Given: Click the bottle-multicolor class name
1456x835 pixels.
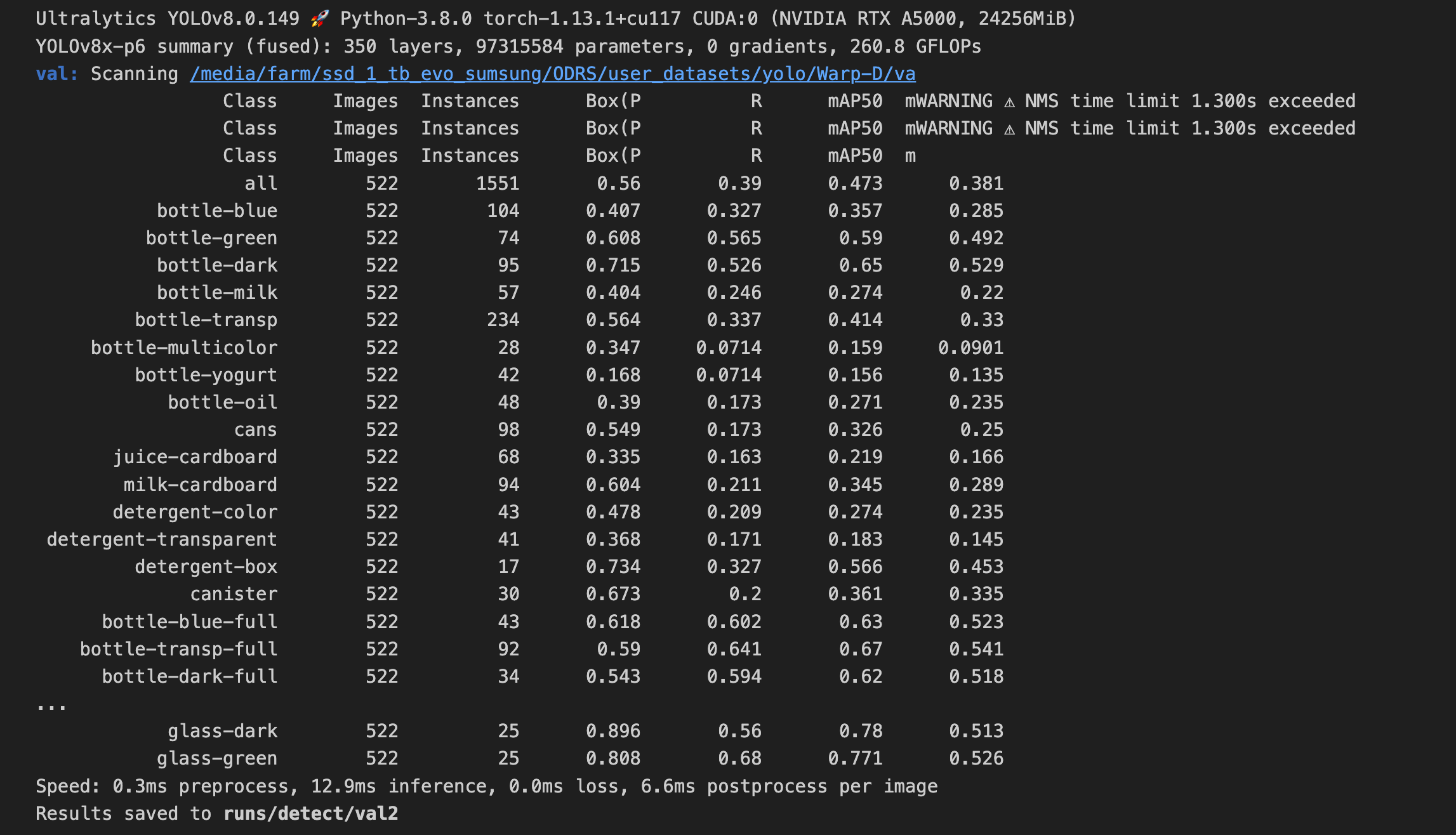Looking at the screenshot, I should coord(183,348).
